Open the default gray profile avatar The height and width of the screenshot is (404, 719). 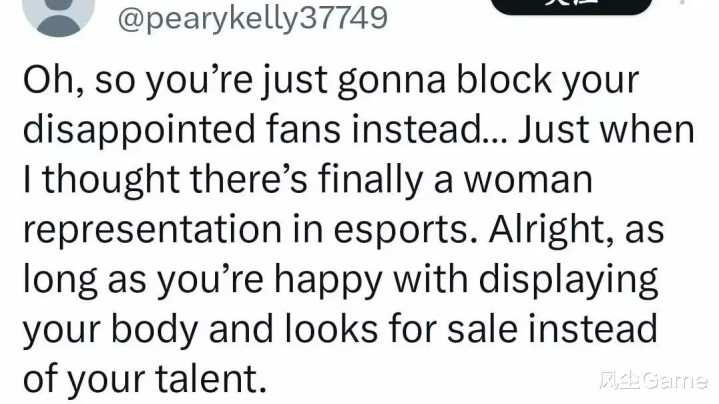click(58, 14)
